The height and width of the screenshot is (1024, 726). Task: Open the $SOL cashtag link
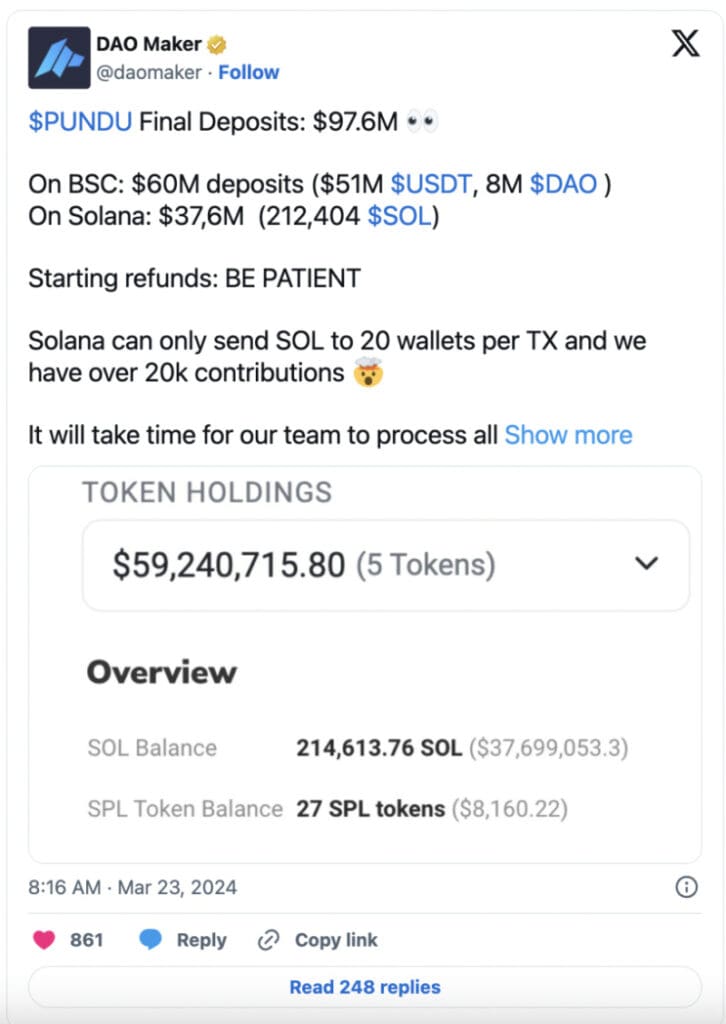click(401, 217)
